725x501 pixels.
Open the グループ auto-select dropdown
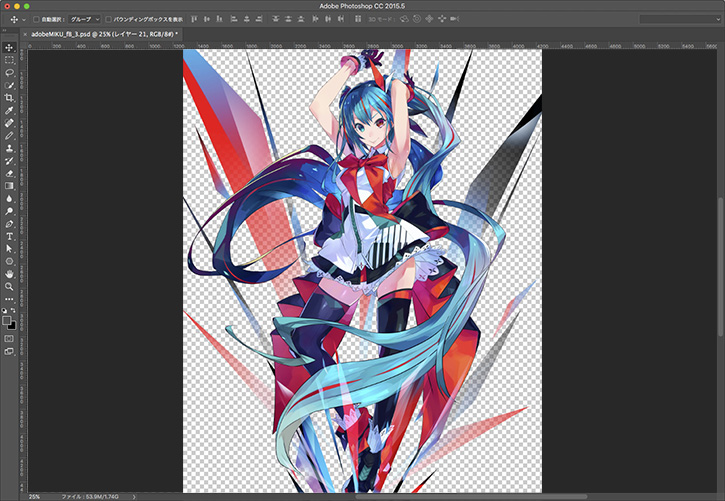85,19
